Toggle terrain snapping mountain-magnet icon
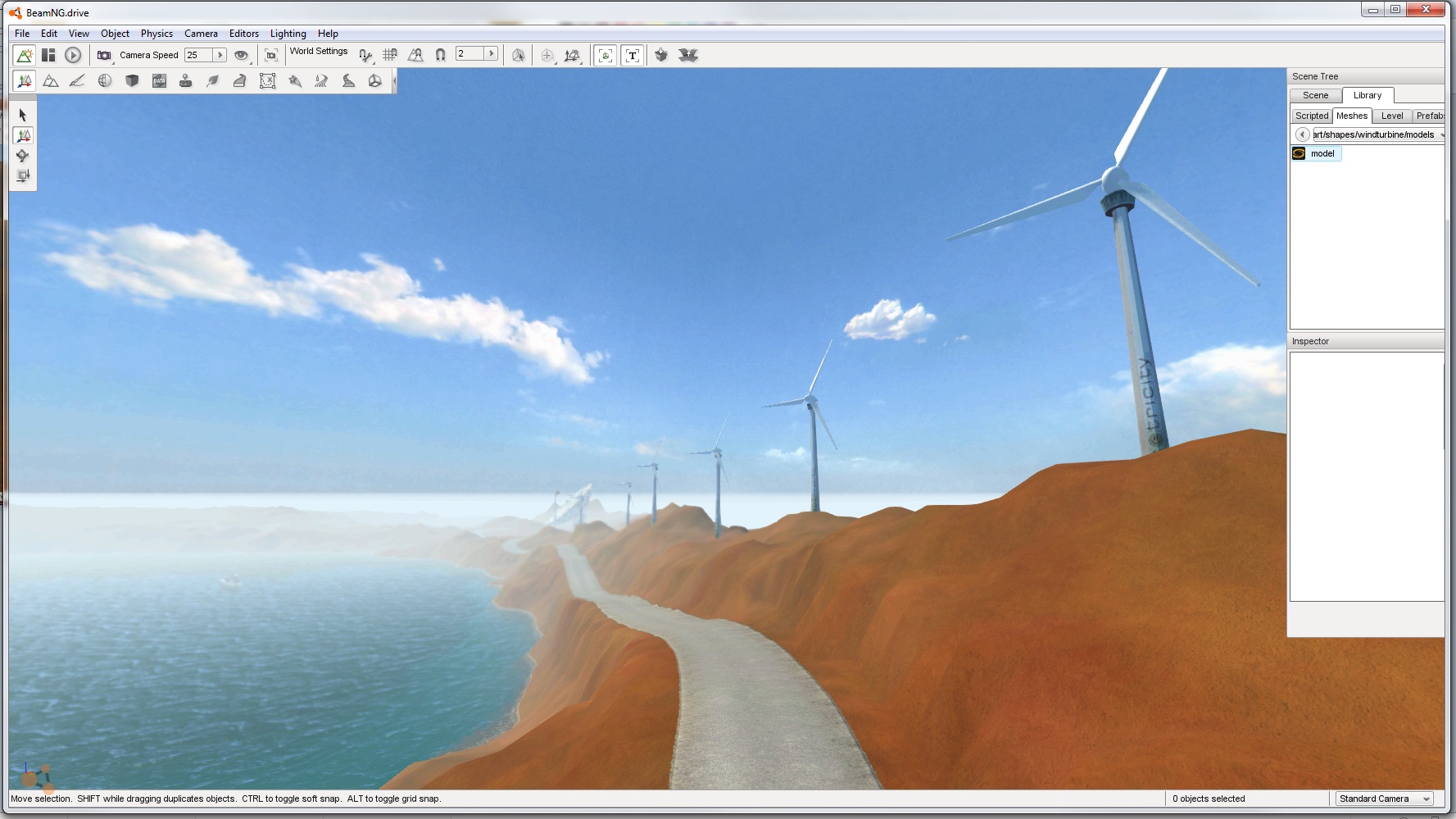This screenshot has height=819, width=1456. [415, 55]
